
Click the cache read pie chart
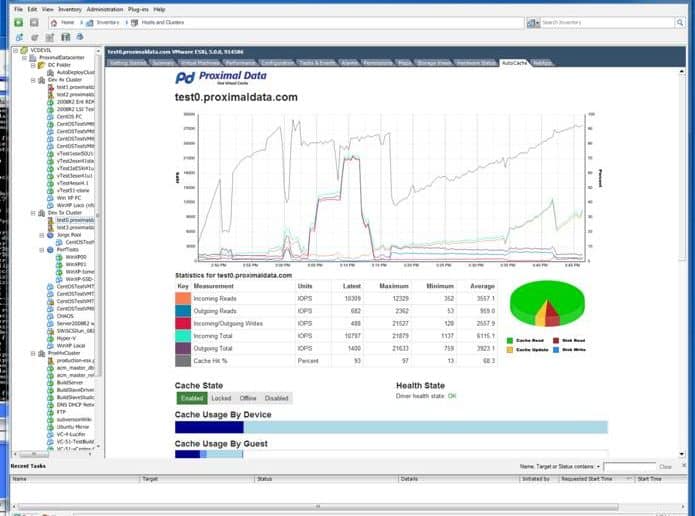point(547,305)
